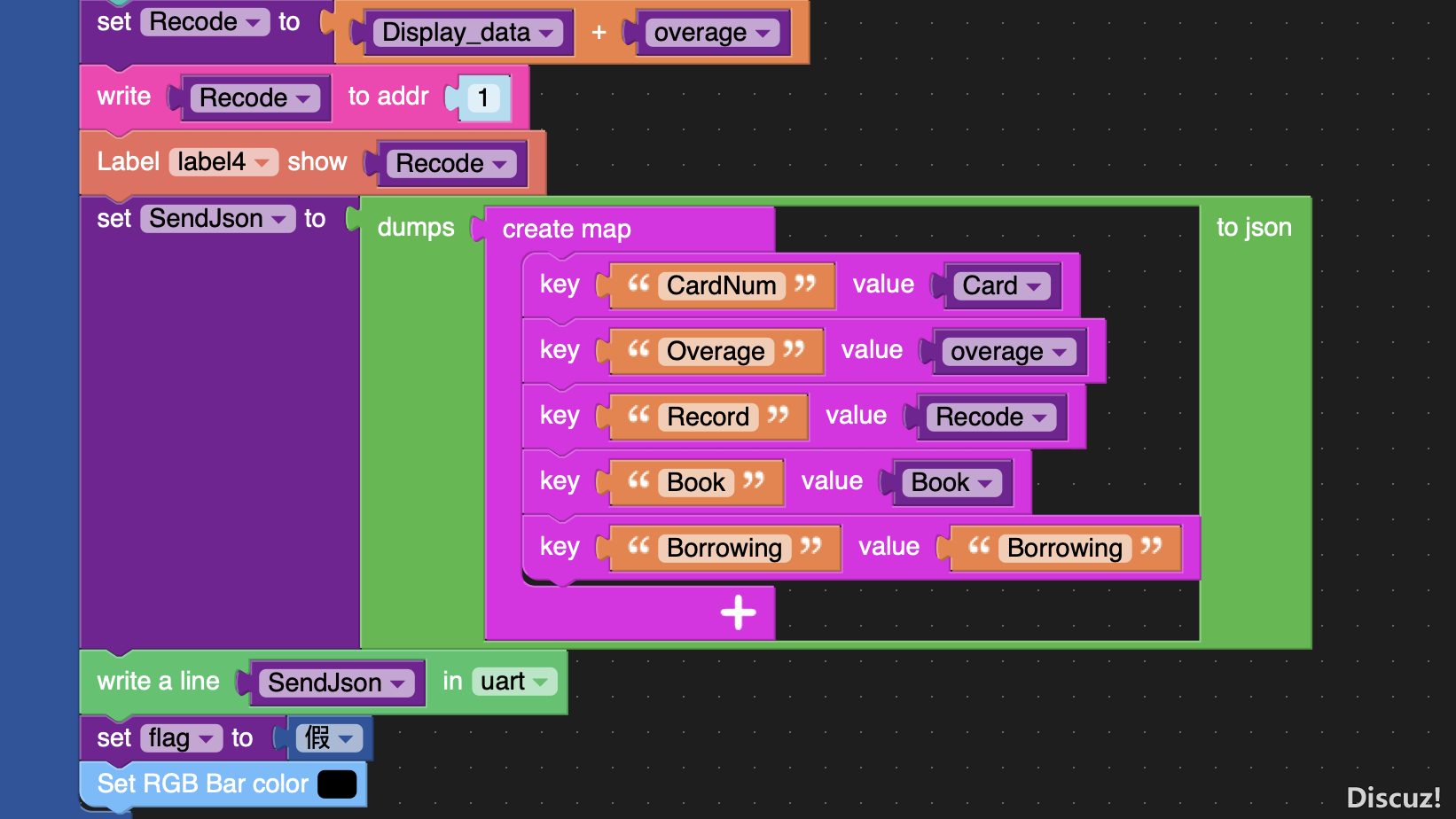Open the overage dropdown in addition block
Image resolution: width=1456 pixels, height=819 pixels.
point(712,33)
